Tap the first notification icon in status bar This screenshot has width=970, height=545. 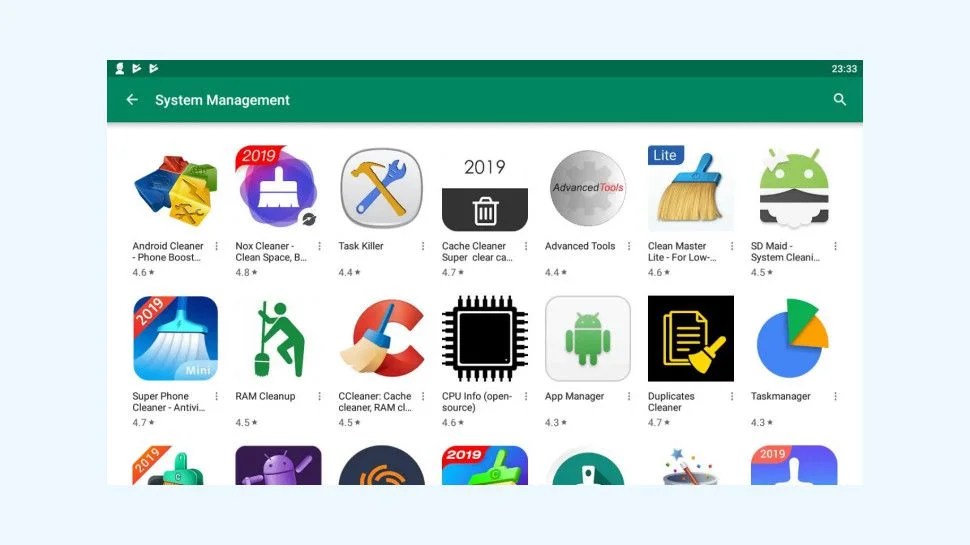tap(120, 69)
